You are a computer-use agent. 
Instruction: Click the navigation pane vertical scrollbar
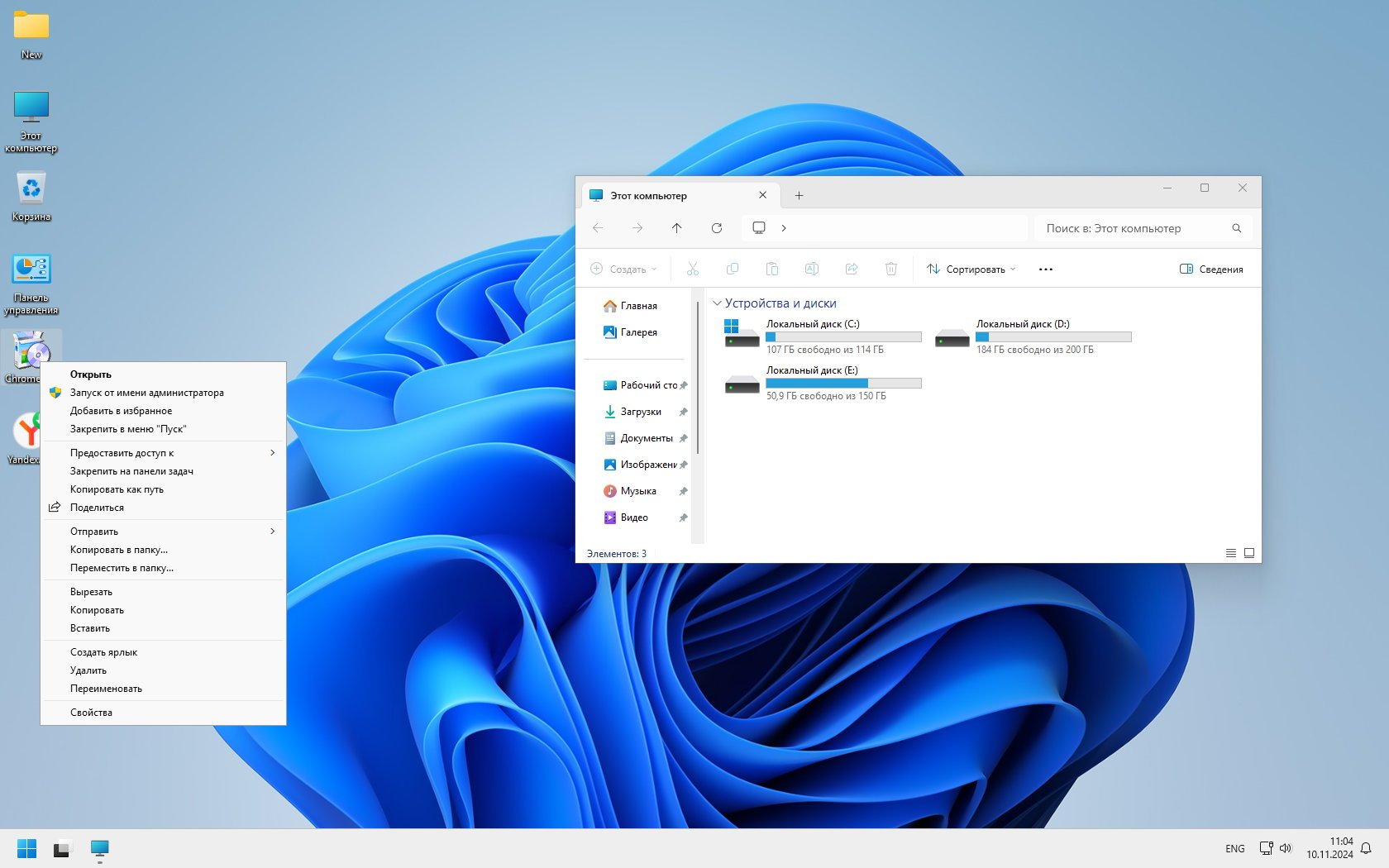tap(698, 377)
